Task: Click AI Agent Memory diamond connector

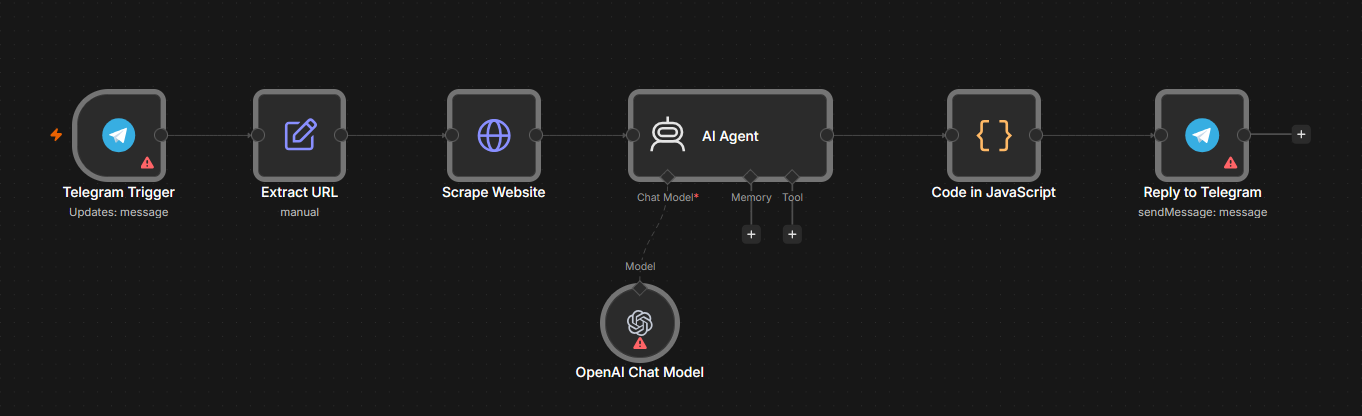Action: tap(751, 178)
